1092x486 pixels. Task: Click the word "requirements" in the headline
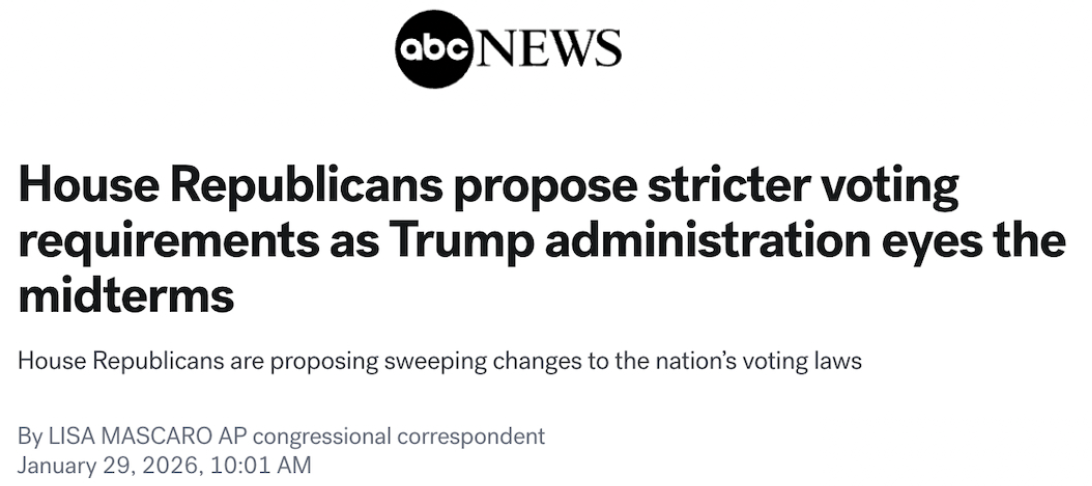click(x=172, y=243)
